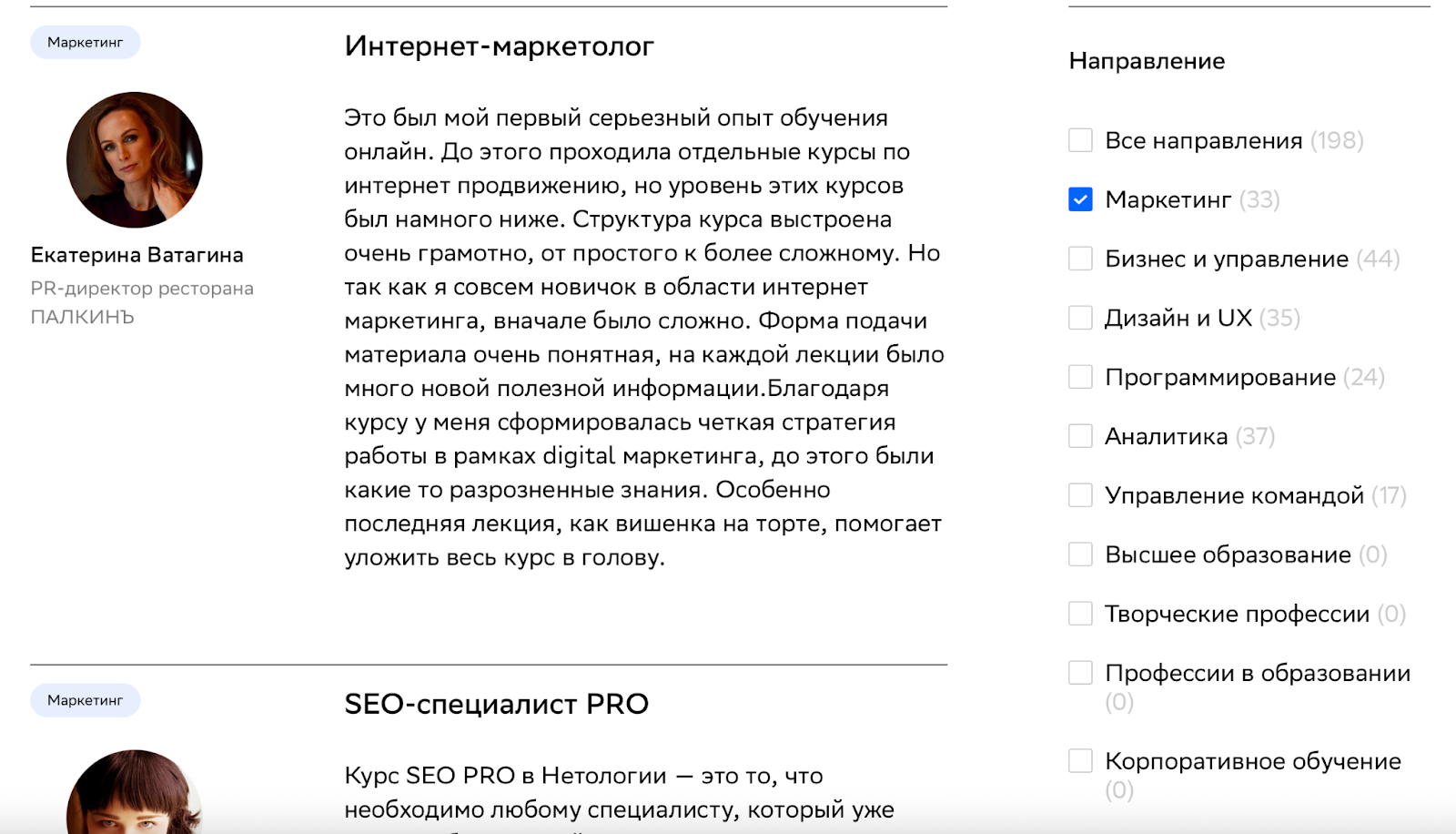Click the name 'Екатерина Ватагина'
Image resolution: width=1456 pixels, height=834 pixels.
[137, 255]
